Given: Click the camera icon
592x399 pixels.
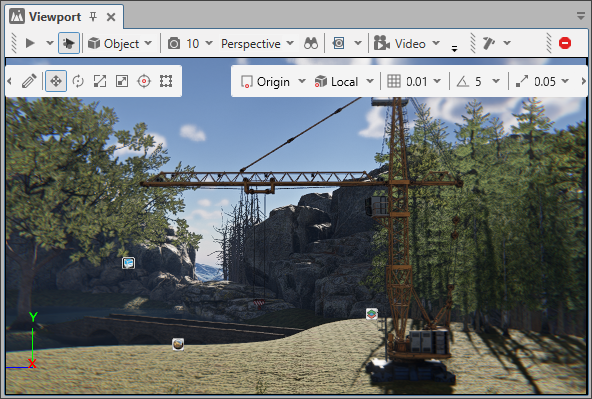Looking at the screenshot, I should (x=174, y=43).
